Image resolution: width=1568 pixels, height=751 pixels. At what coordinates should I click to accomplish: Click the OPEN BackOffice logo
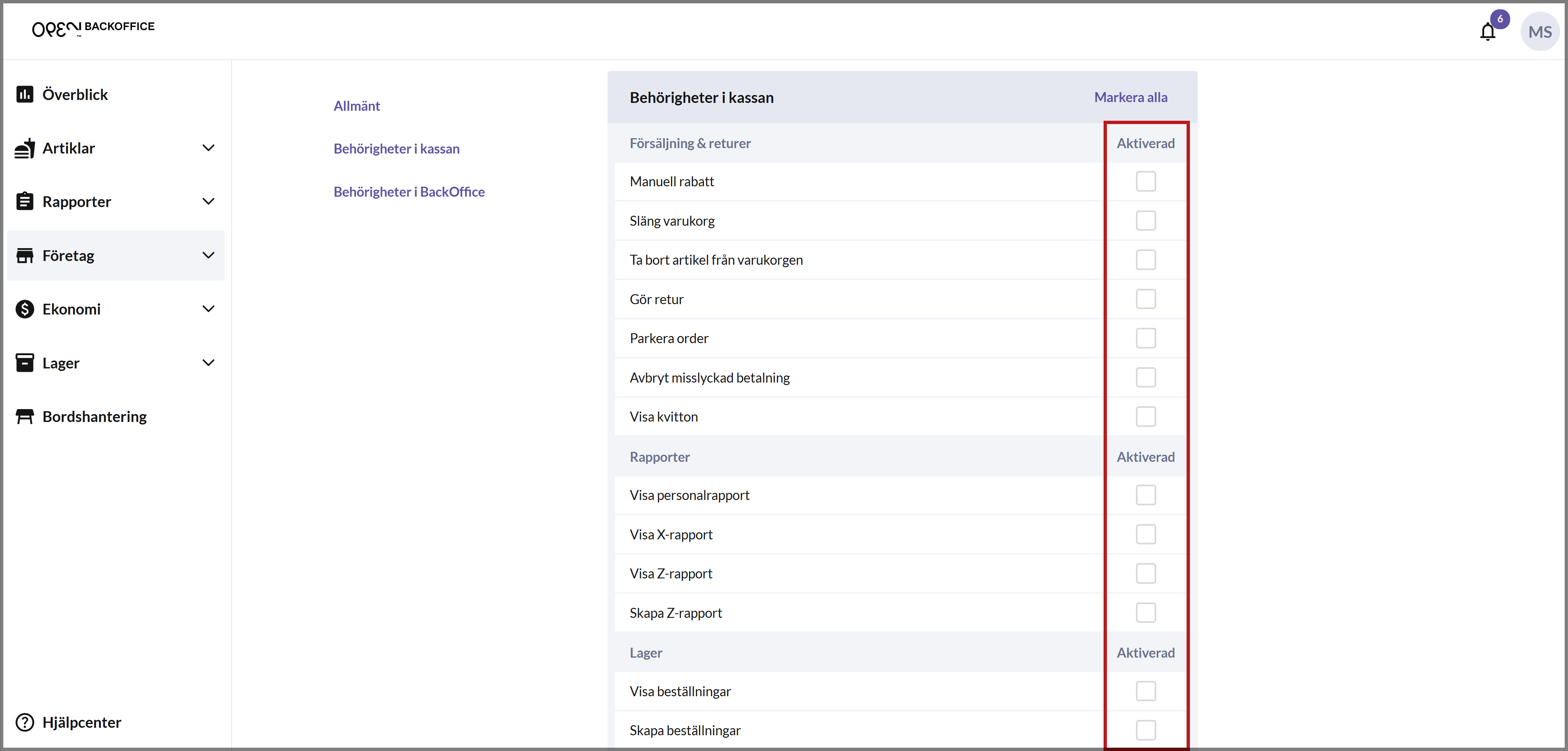(93, 28)
